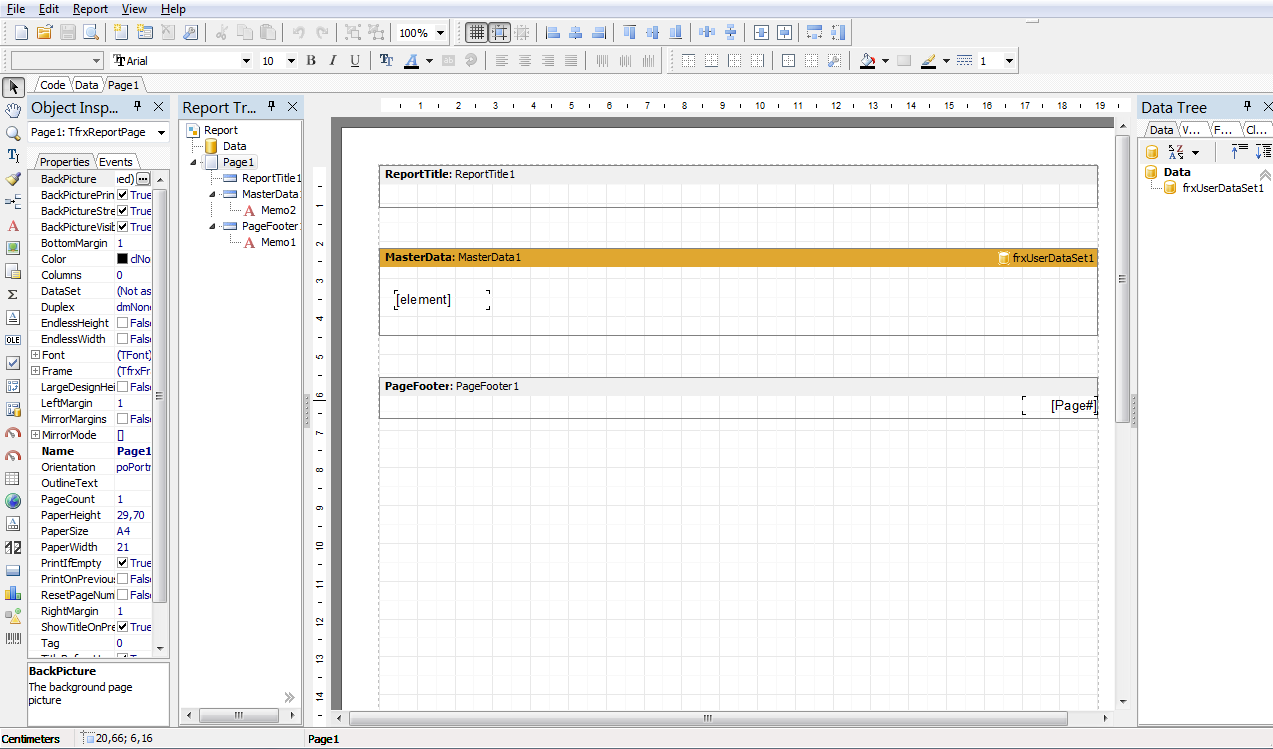Toggle Show grid button
The width and height of the screenshot is (1273, 749).
tap(477, 33)
